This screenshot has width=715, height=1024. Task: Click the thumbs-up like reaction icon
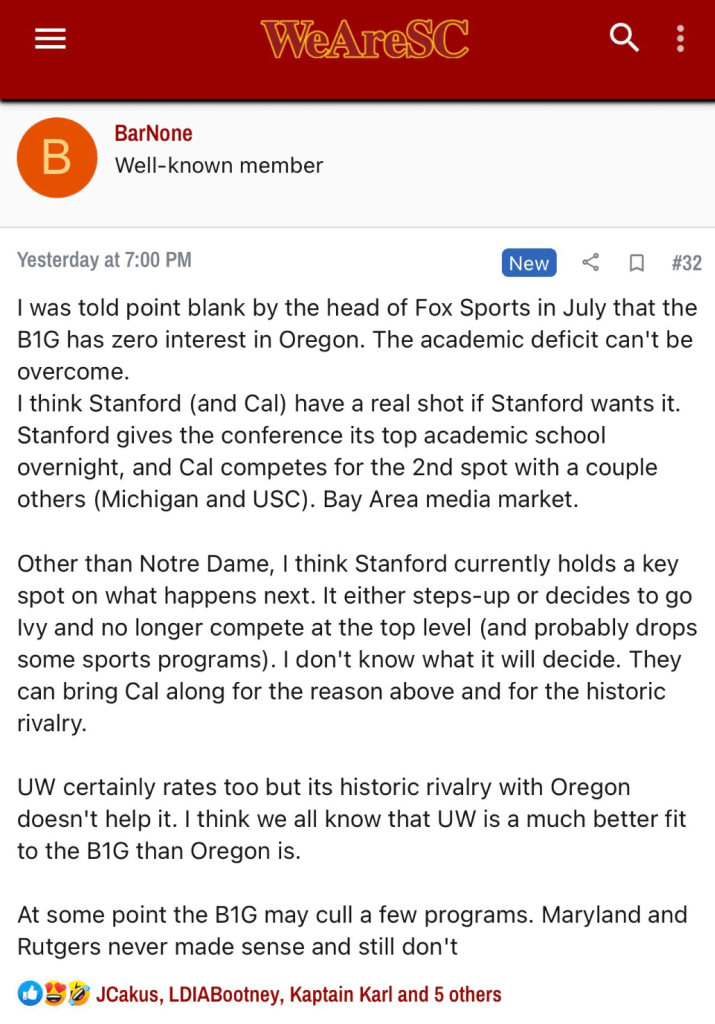pyautogui.click(x=29, y=994)
